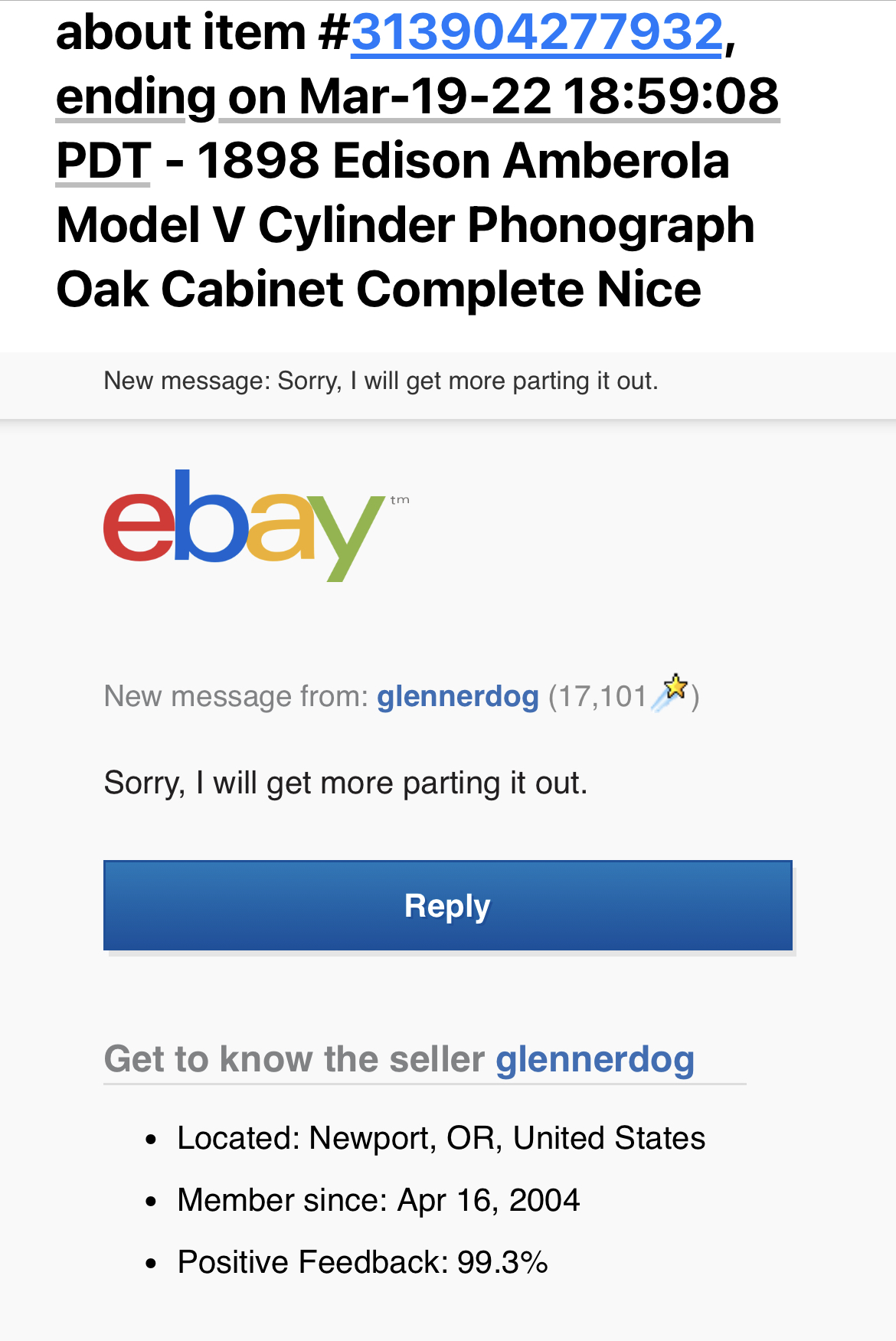
Task: Click the 'Member since: Apr 16, 2004' line
Action: [x=378, y=1201]
